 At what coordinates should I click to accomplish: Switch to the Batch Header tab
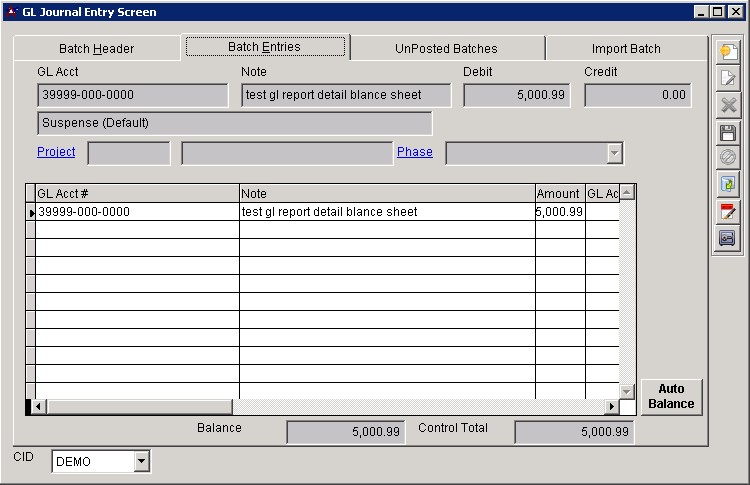(96, 48)
